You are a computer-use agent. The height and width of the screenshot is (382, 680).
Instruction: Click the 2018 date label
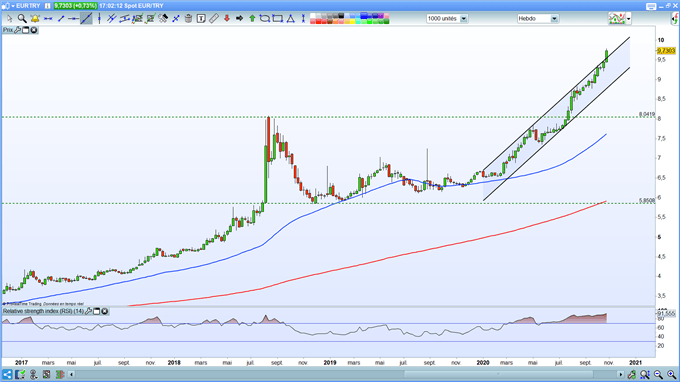point(174,362)
